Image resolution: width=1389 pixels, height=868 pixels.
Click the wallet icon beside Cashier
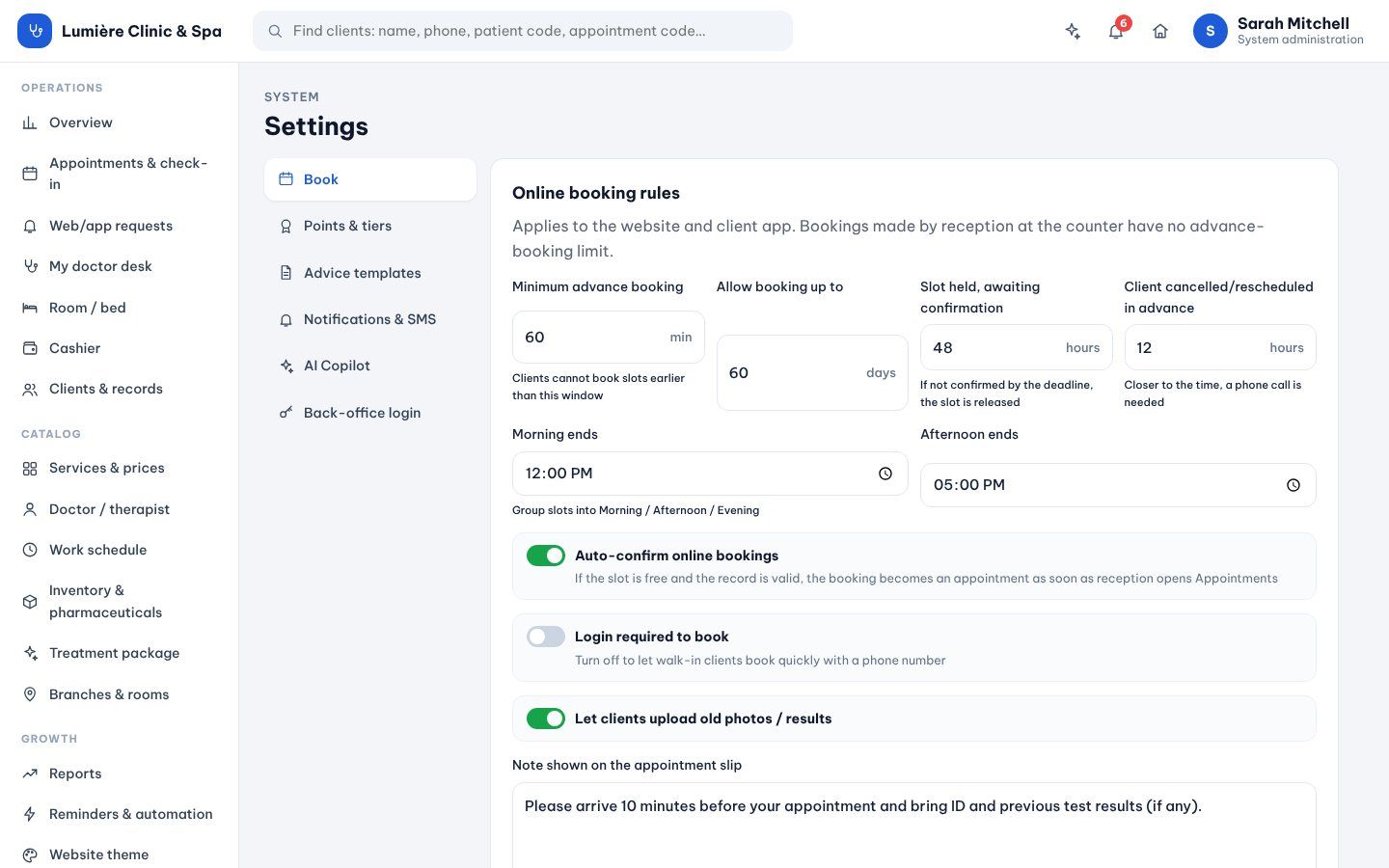30,348
